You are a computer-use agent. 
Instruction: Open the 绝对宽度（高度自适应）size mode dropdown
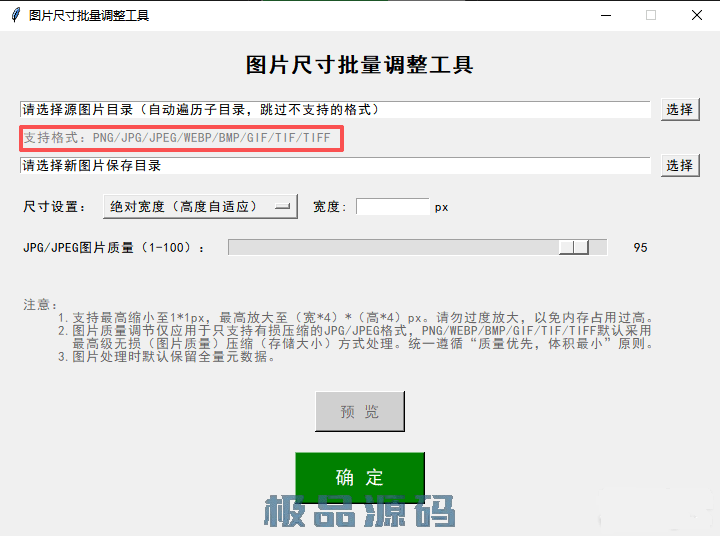(200, 206)
